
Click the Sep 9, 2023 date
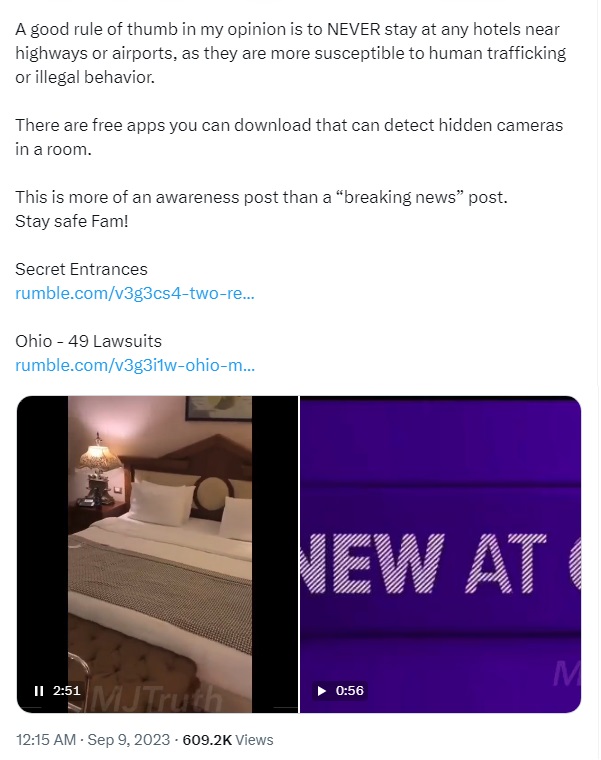[128, 740]
